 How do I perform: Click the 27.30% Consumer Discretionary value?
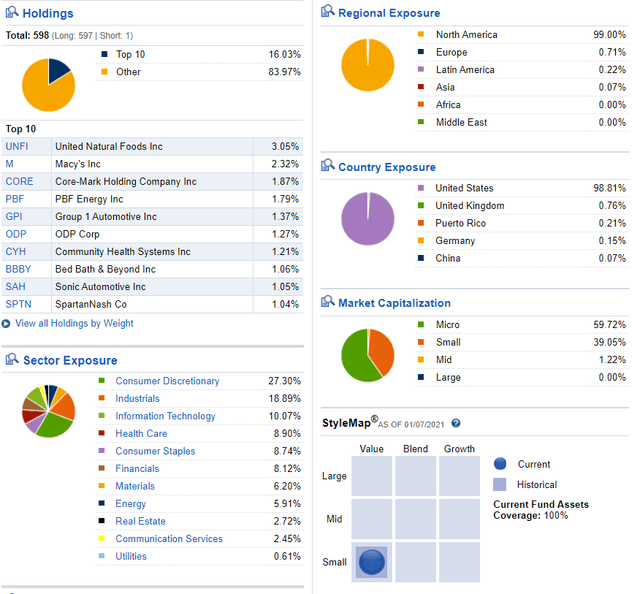284,381
